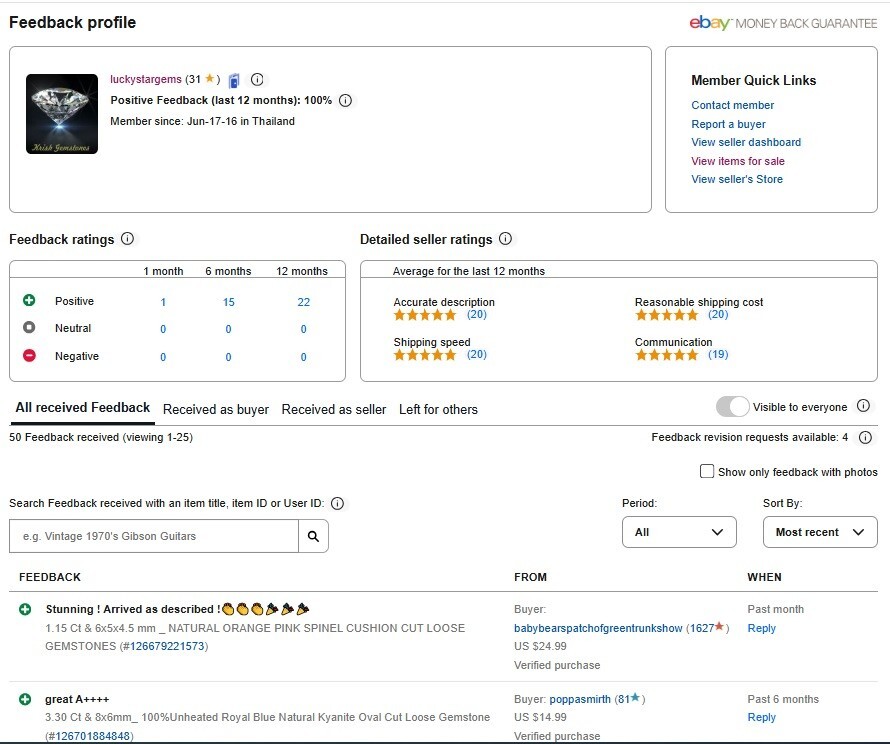Click info icon beside Feedback ratings heading

tap(127, 239)
